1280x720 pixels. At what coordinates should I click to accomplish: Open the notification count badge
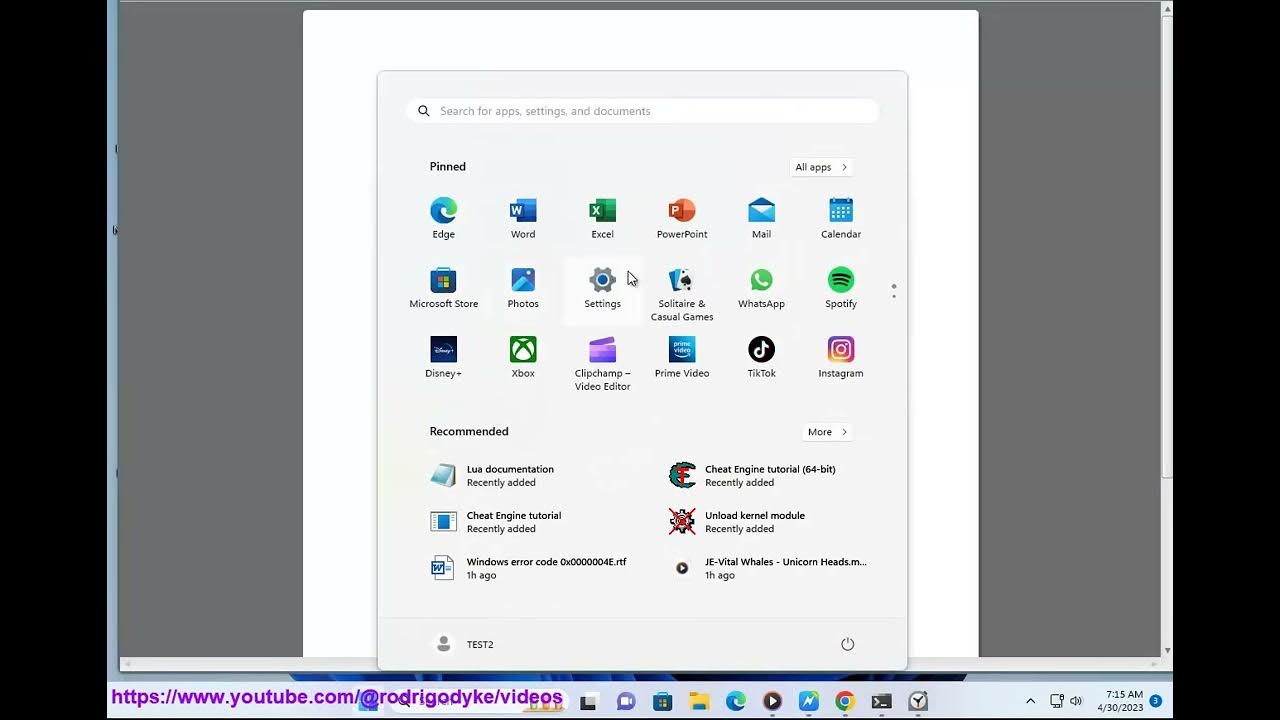1156,701
